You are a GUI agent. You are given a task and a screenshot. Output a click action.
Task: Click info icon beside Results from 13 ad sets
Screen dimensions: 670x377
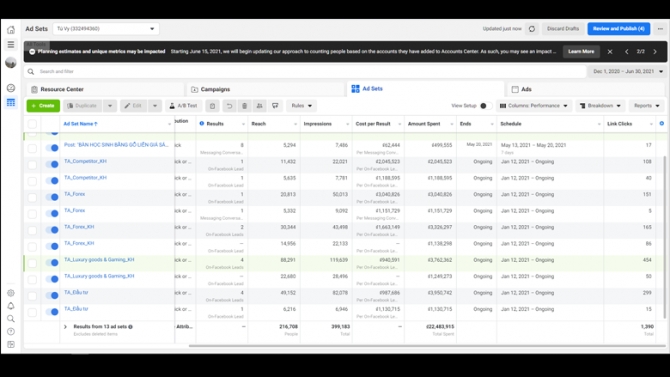pos(130,327)
